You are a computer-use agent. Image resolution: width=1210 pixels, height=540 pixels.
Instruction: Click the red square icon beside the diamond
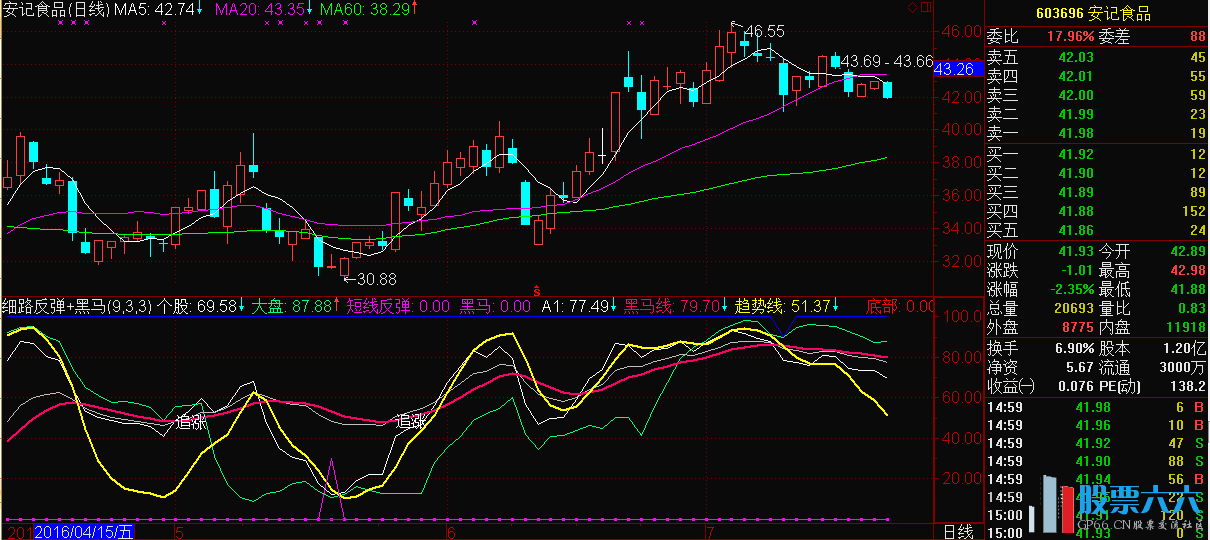pos(924,8)
